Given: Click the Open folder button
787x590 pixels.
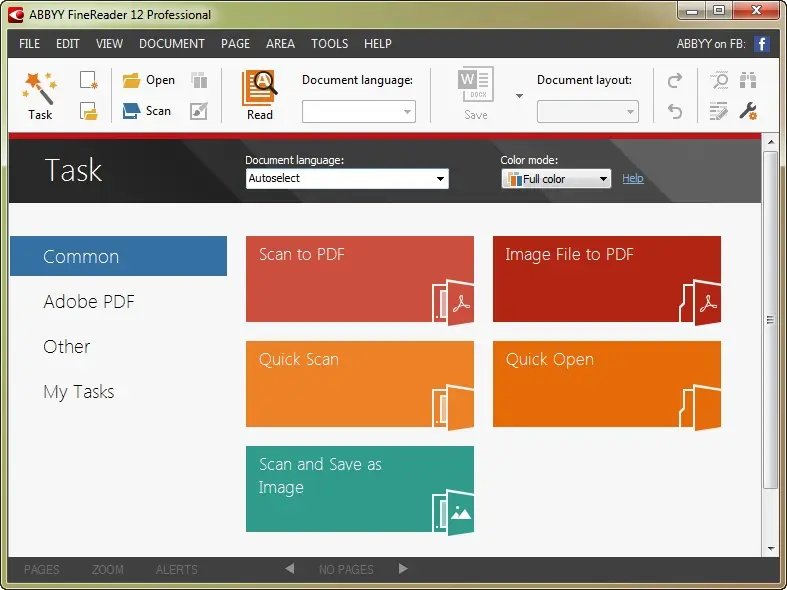Looking at the screenshot, I should 148,80.
